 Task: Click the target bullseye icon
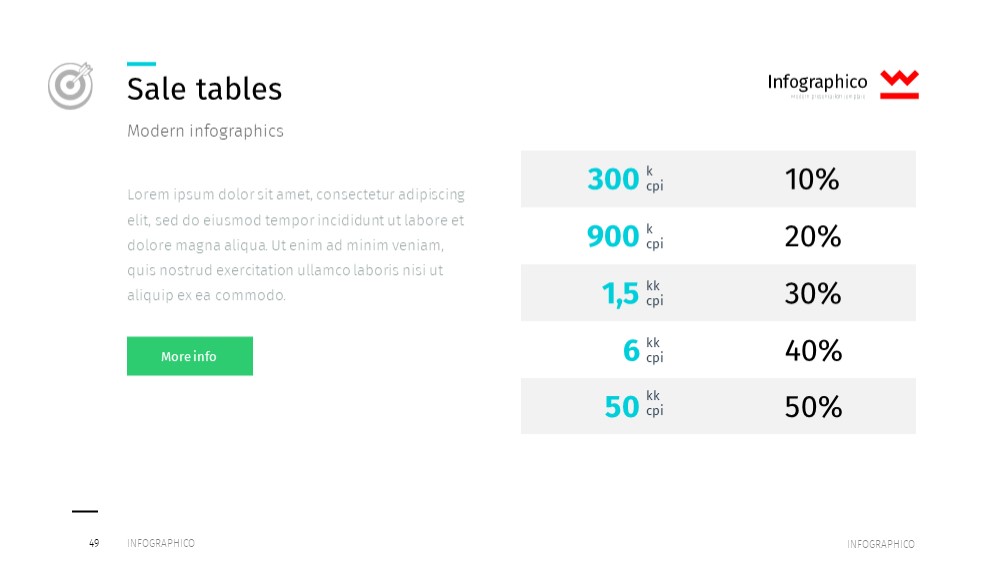[x=70, y=85]
